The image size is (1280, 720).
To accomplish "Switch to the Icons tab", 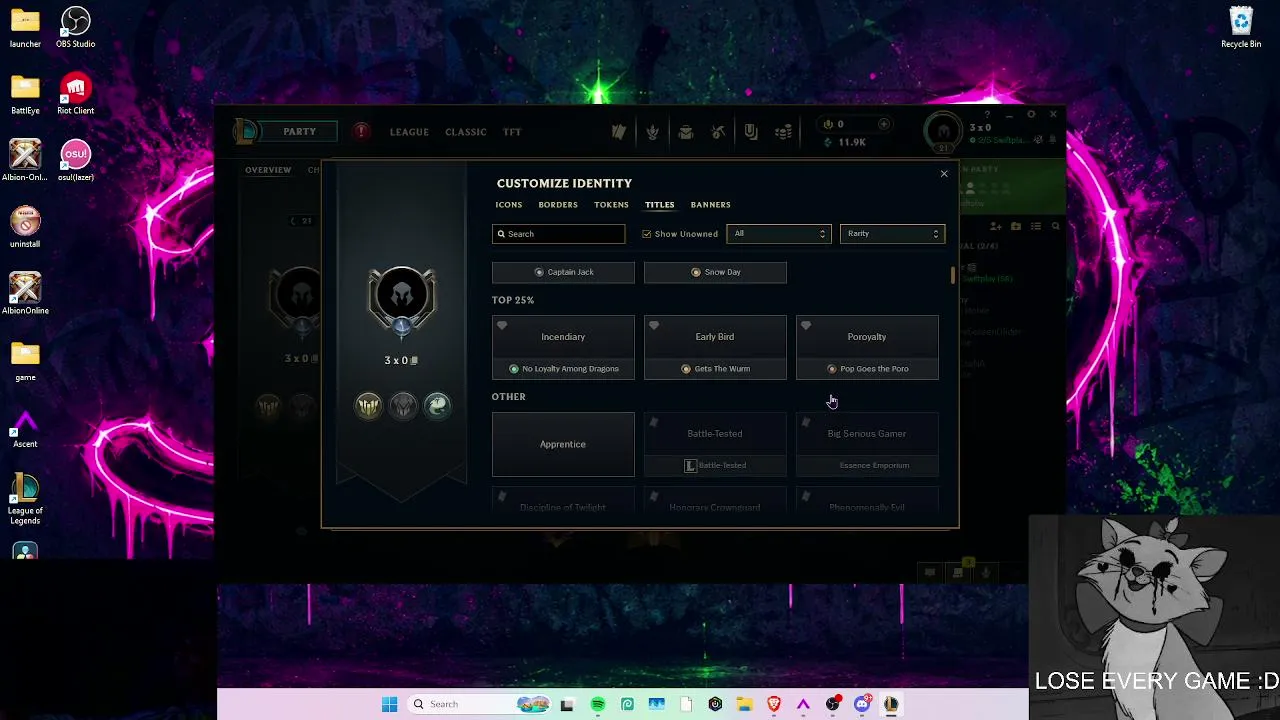I will (509, 205).
